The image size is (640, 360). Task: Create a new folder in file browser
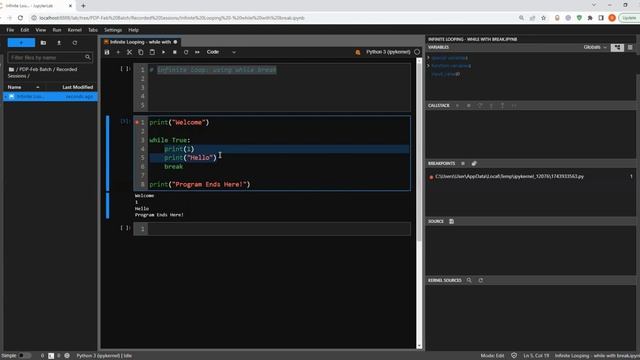coord(43,43)
